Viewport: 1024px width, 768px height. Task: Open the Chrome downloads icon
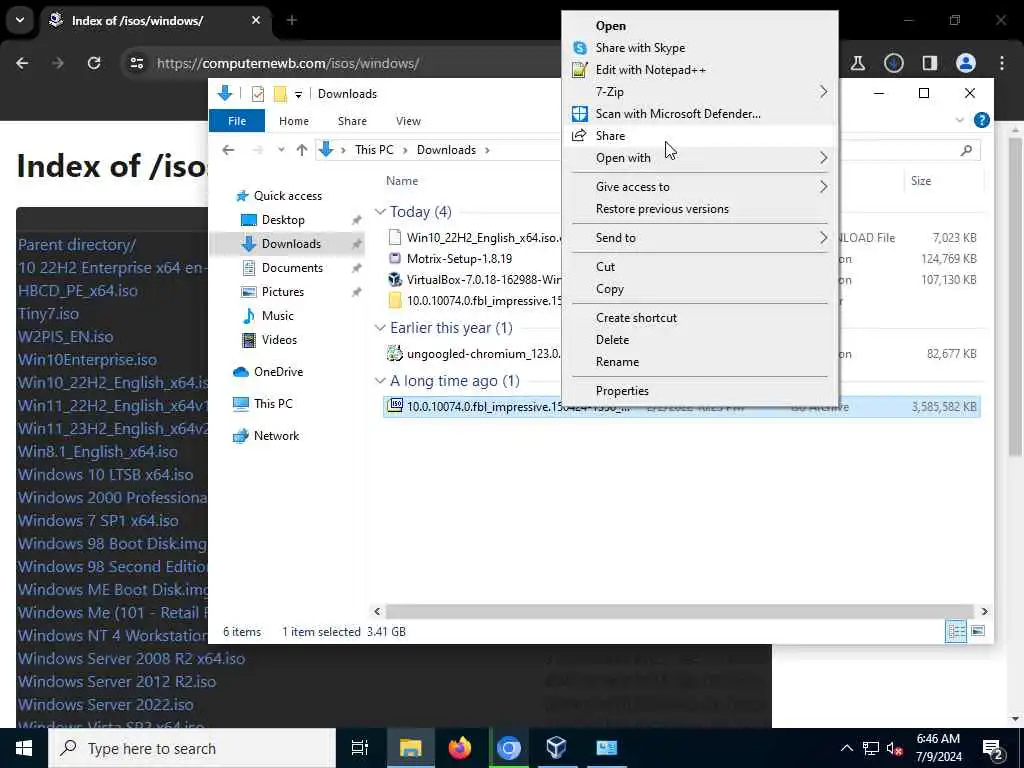(x=894, y=63)
